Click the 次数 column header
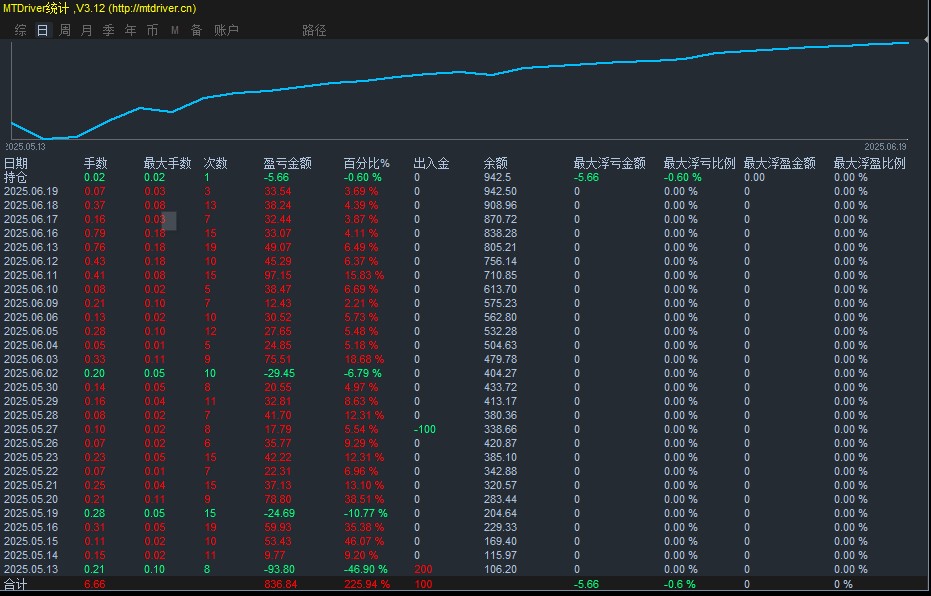 coord(216,163)
